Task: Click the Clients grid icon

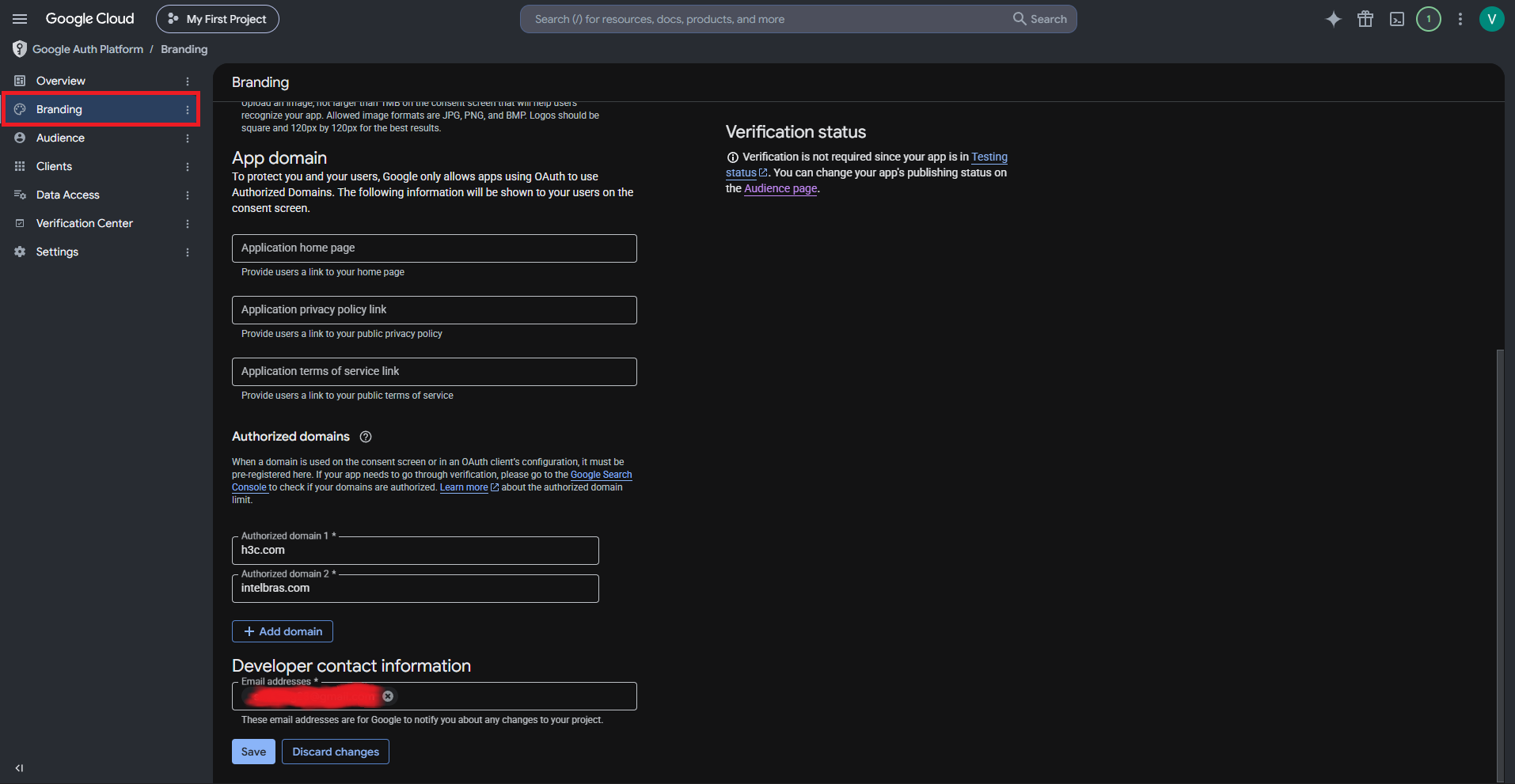Action: click(x=20, y=166)
